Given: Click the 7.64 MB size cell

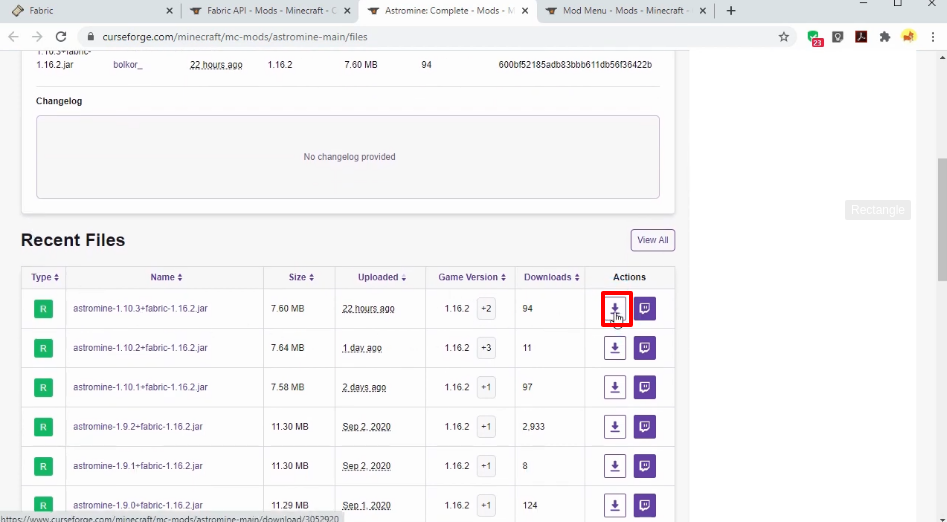Looking at the screenshot, I should pos(287,348).
